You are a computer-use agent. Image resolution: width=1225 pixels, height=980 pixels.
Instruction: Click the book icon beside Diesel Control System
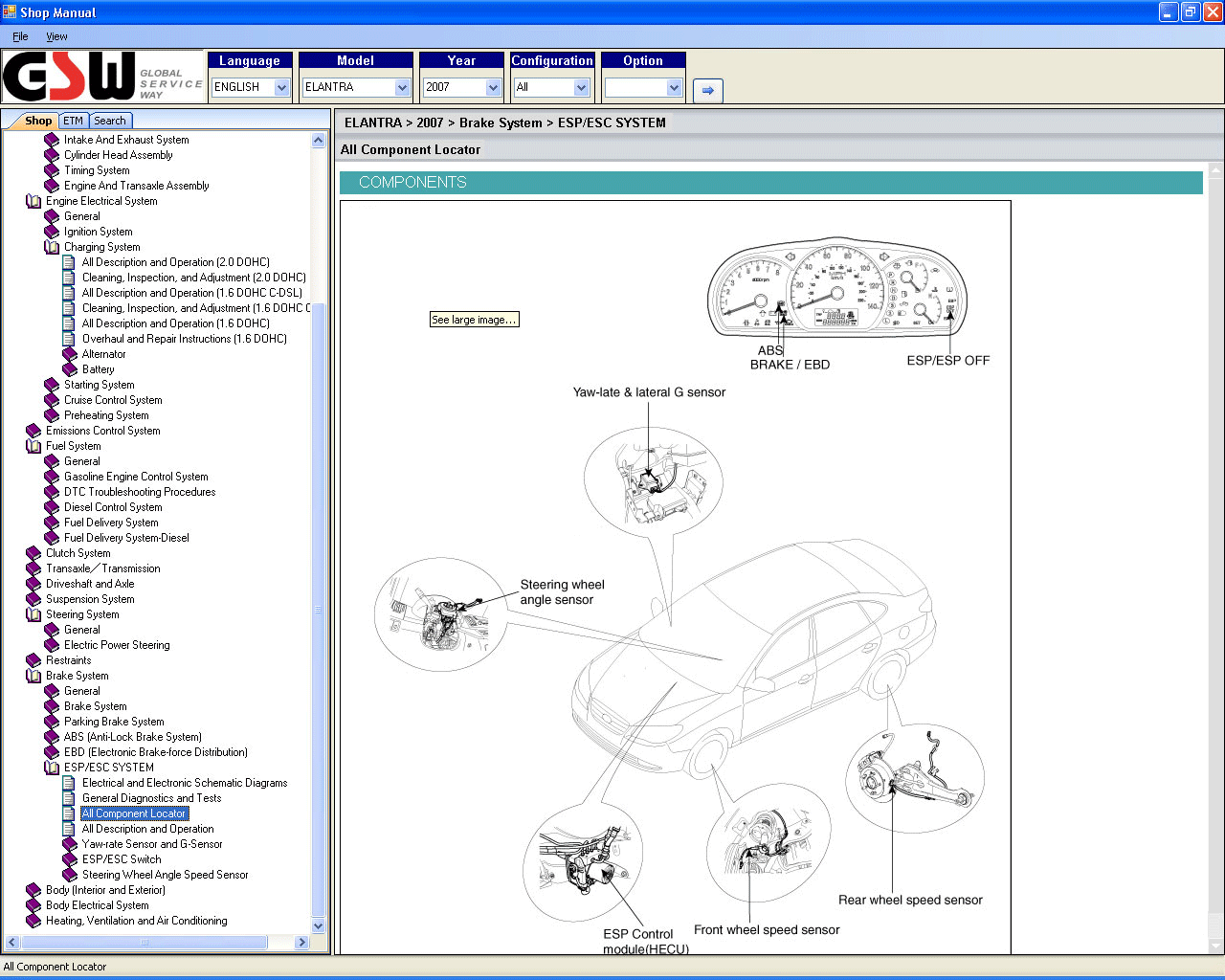pyautogui.click(x=52, y=507)
